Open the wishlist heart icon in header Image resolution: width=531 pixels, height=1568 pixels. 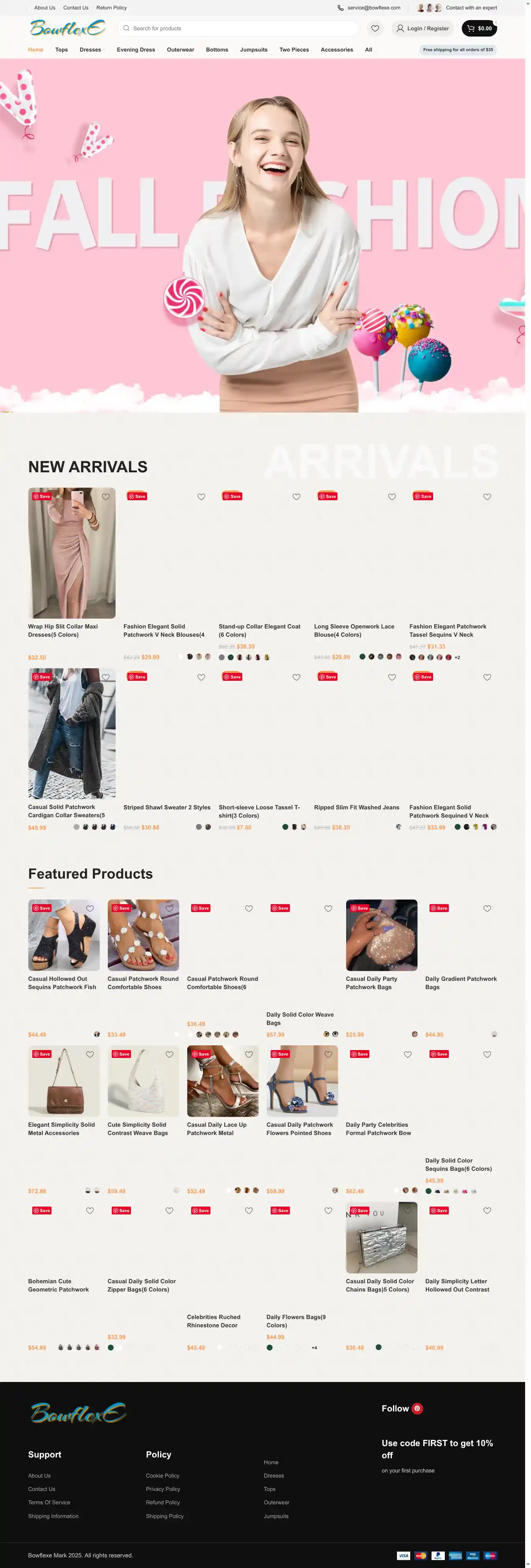375,29
